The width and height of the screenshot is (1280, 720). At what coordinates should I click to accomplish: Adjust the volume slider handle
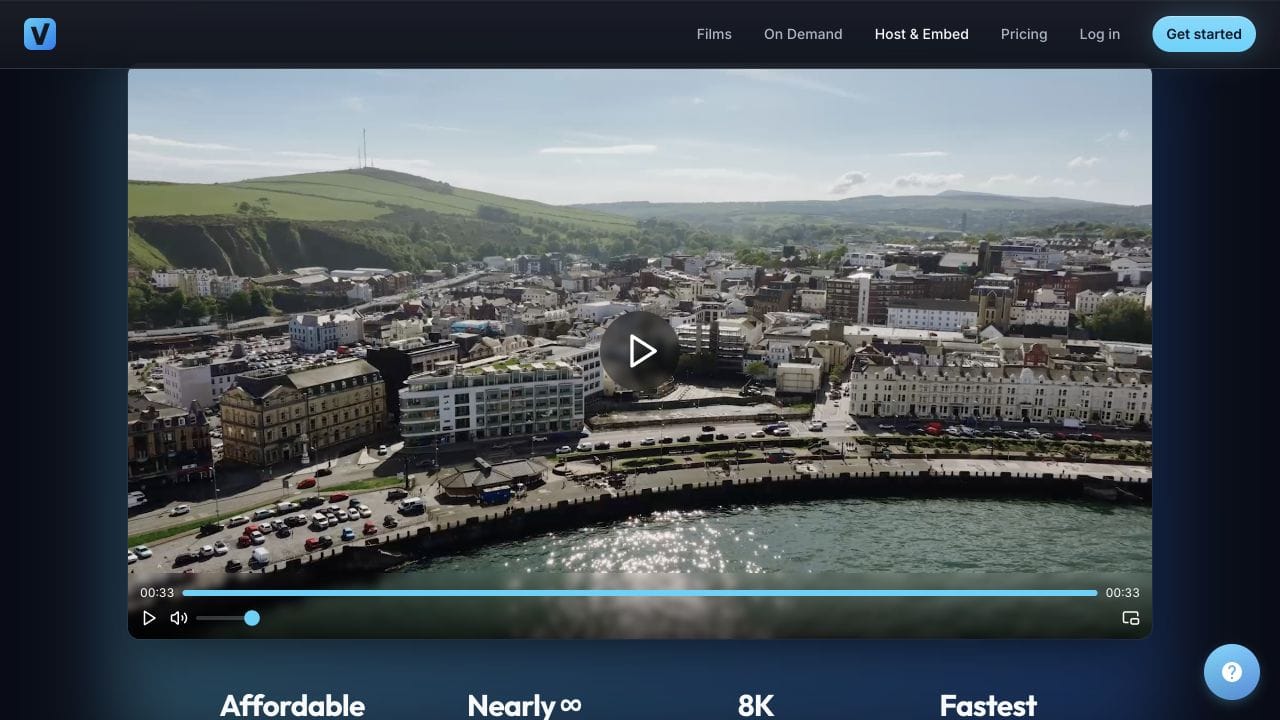tap(252, 618)
